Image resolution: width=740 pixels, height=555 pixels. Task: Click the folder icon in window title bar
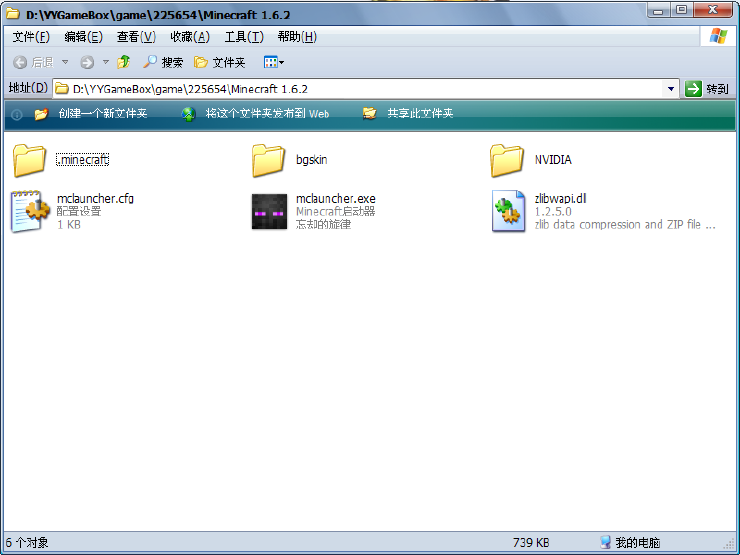[x=13, y=14]
